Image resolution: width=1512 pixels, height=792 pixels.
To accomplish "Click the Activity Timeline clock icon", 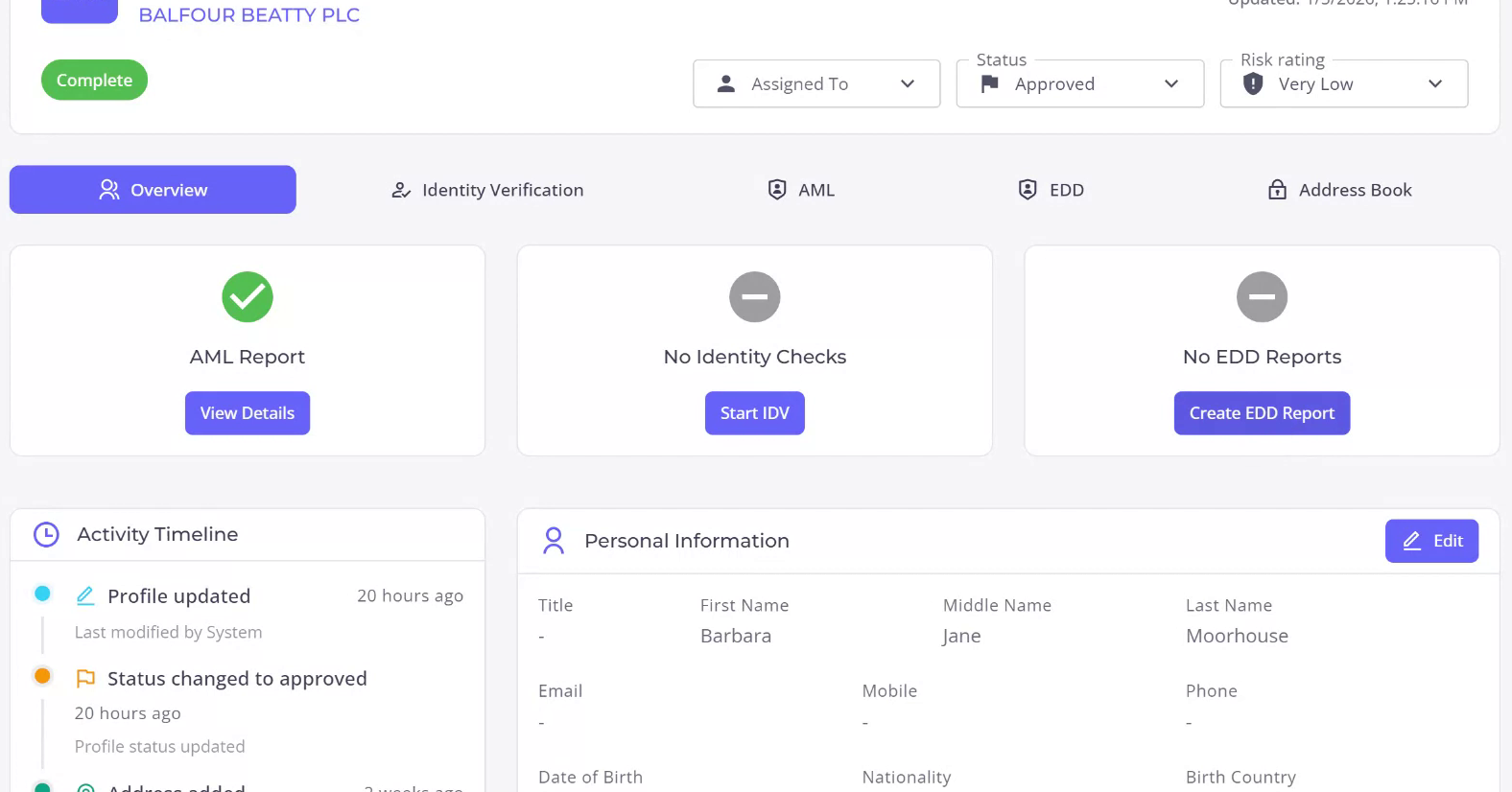I will pyautogui.click(x=46, y=535).
